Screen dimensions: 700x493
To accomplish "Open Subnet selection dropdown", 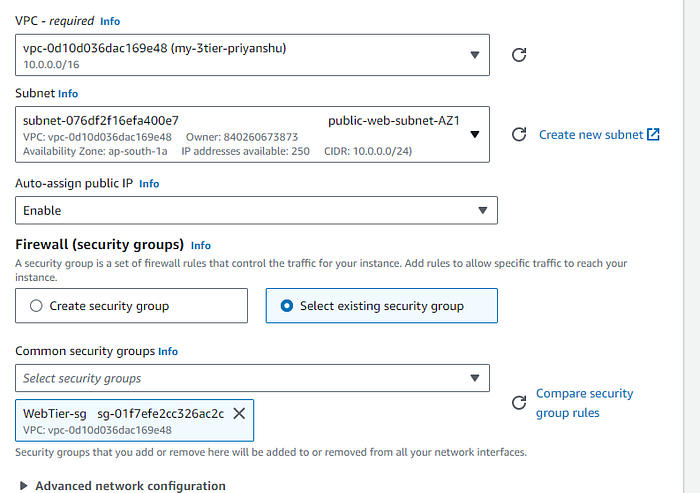I will tap(252, 134).
